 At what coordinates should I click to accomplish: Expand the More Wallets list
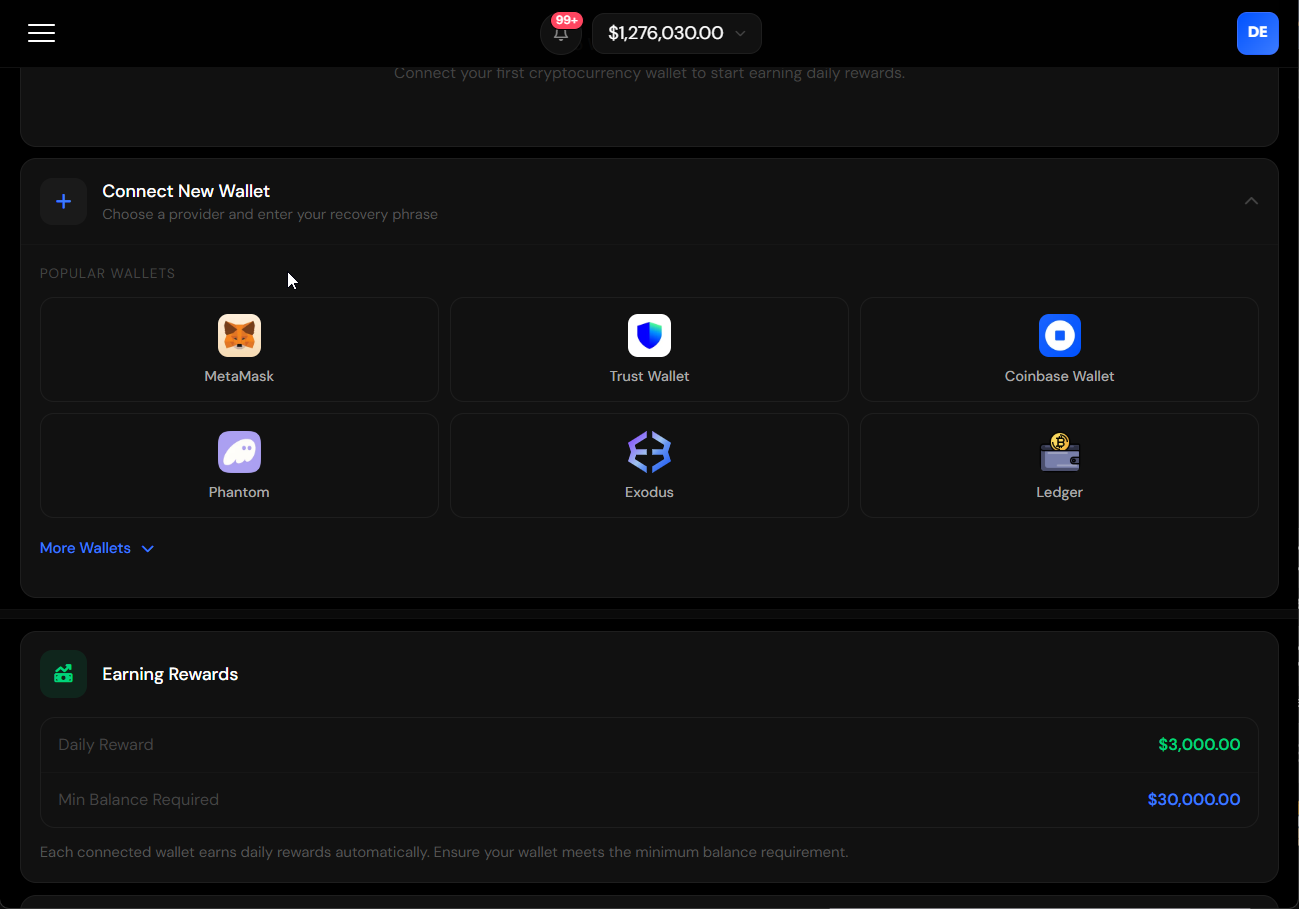pos(97,548)
